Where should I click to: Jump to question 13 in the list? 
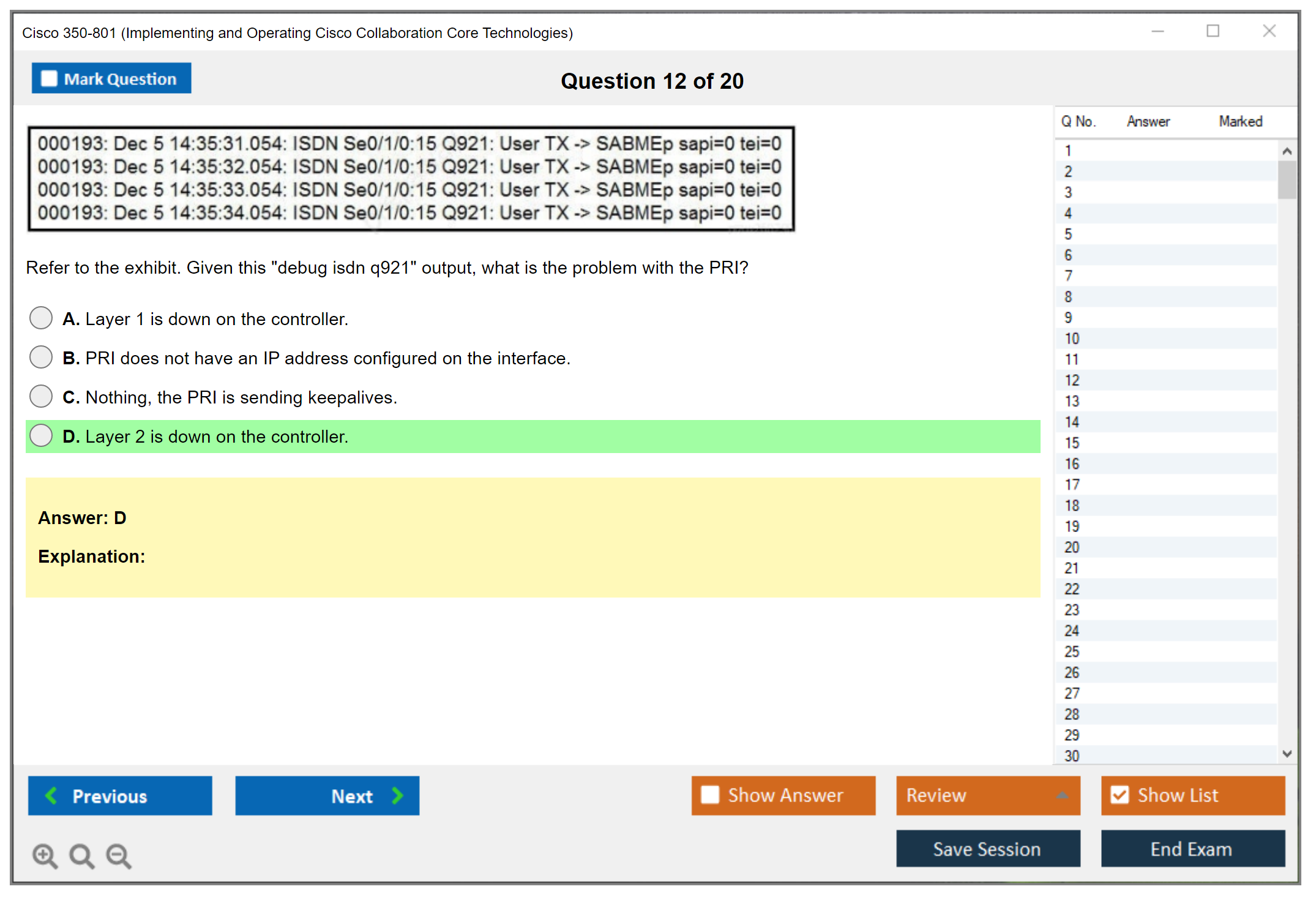pos(1072,401)
